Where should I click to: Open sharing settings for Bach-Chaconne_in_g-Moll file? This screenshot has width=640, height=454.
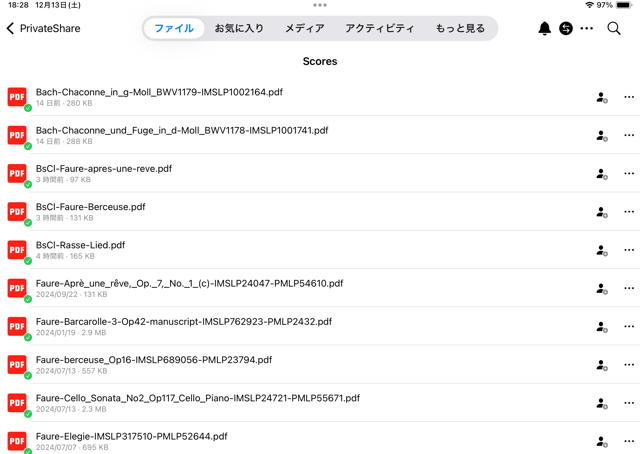(x=601, y=97)
